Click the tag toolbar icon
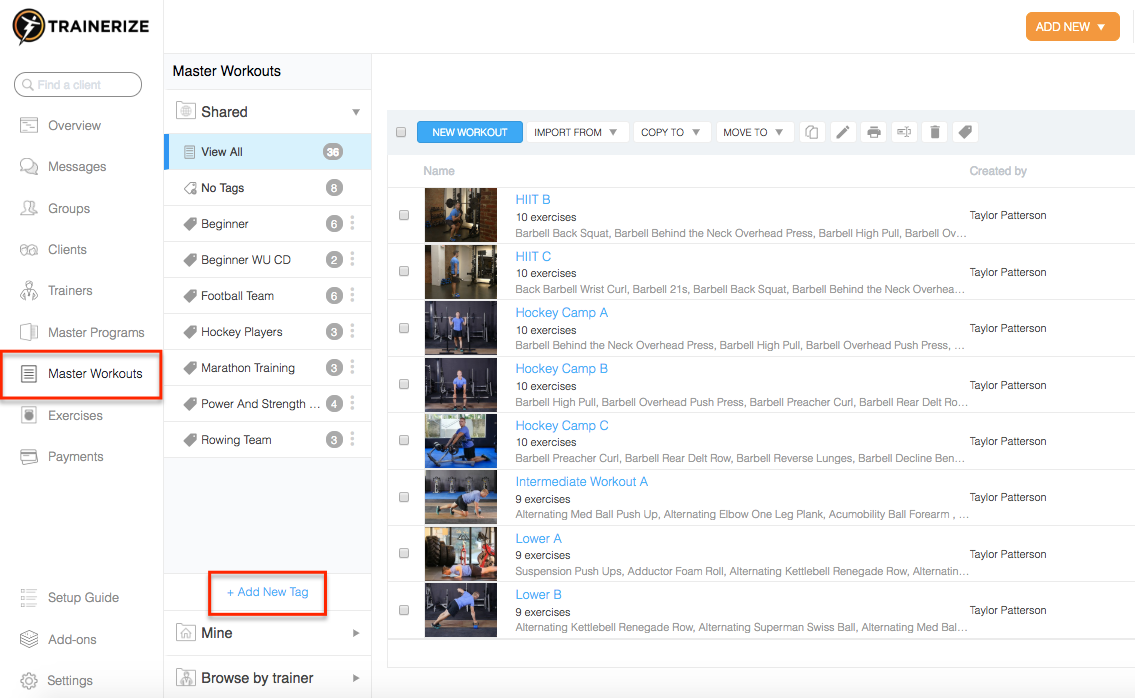The height and width of the screenshot is (698, 1135). (965, 132)
